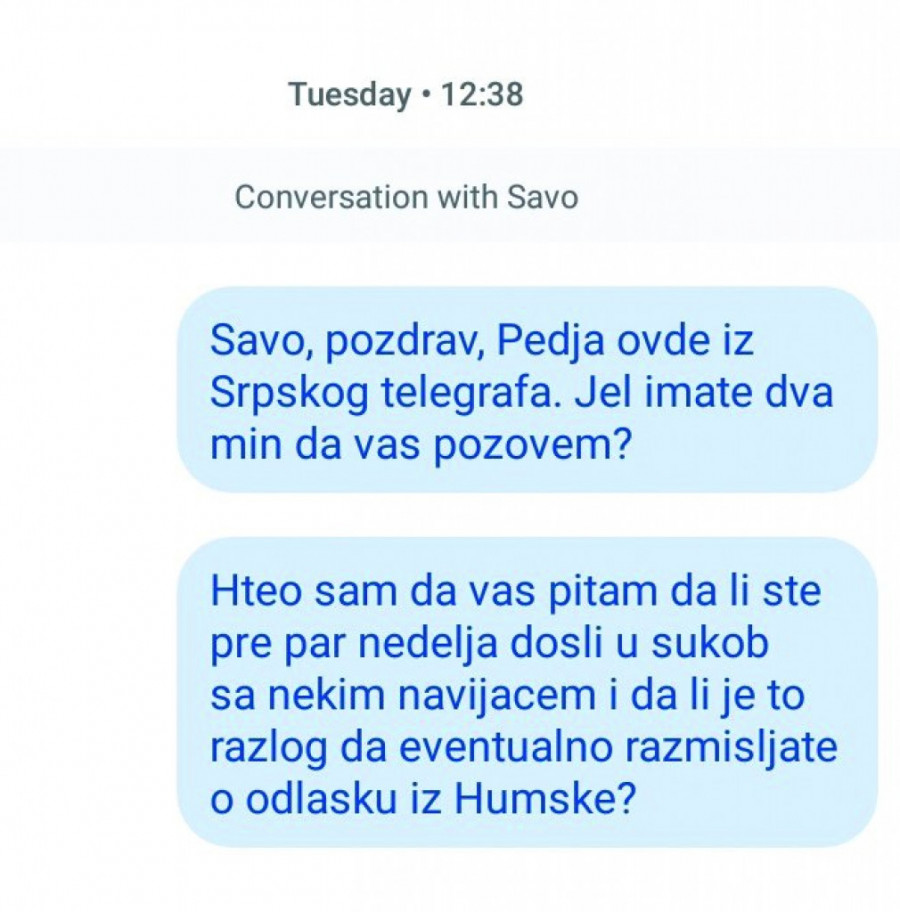Tap the Tuesday 12:38 timestamp
900x912 pixels.
pyautogui.click(x=406, y=95)
